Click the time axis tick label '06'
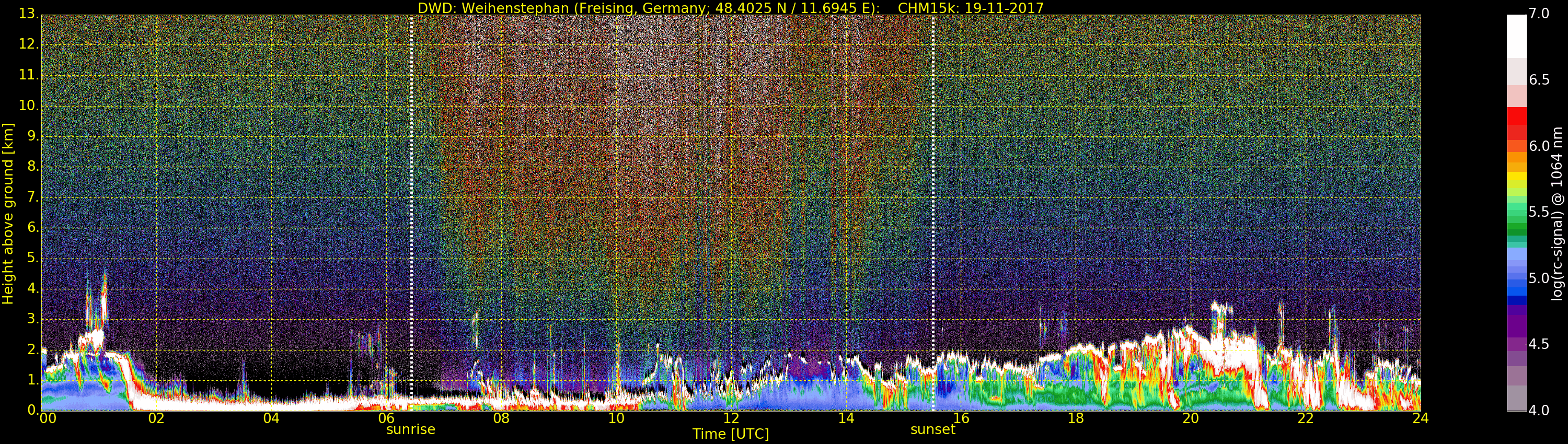Viewport: 1568px width, 444px height. (387, 418)
